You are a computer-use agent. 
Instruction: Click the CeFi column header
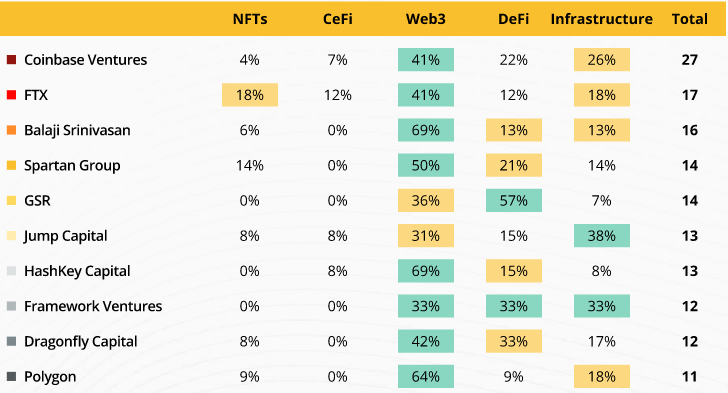coord(338,19)
